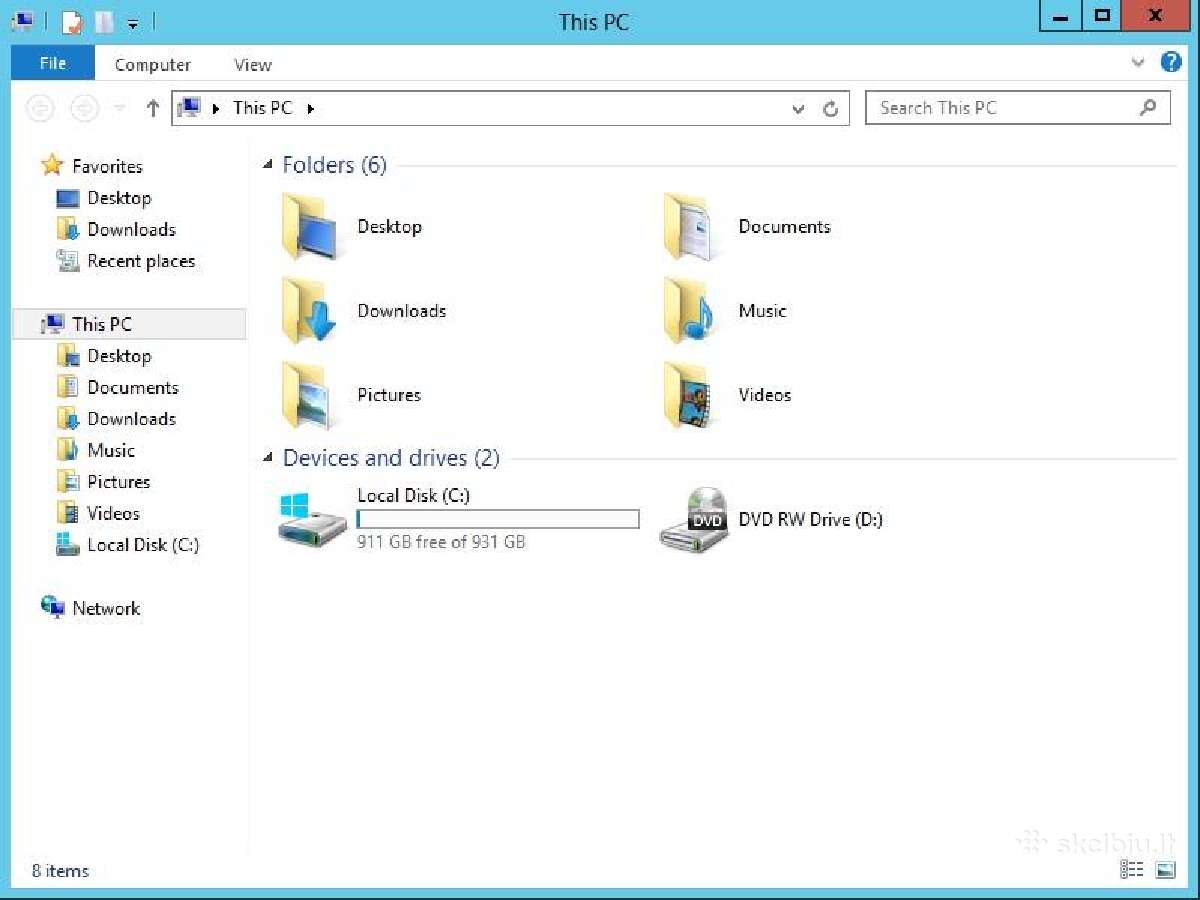Switch to large icons view using the status bar icon
Image resolution: width=1200 pixels, height=900 pixels.
[1166, 869]
